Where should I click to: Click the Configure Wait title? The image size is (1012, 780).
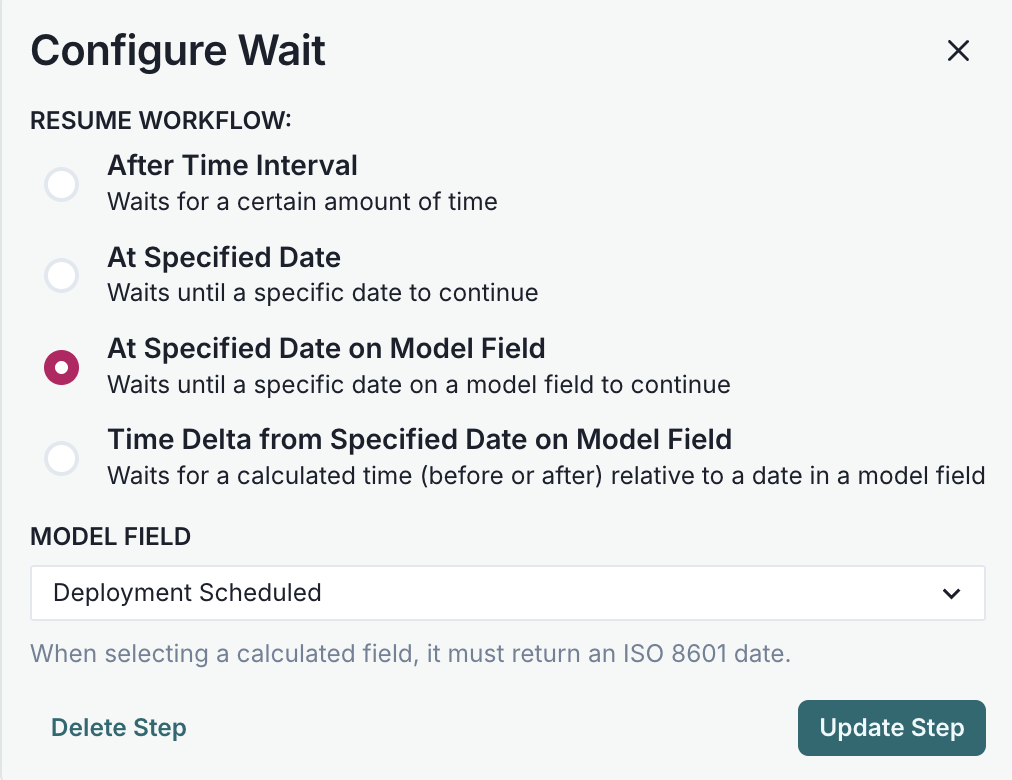(x=177, y=50)
